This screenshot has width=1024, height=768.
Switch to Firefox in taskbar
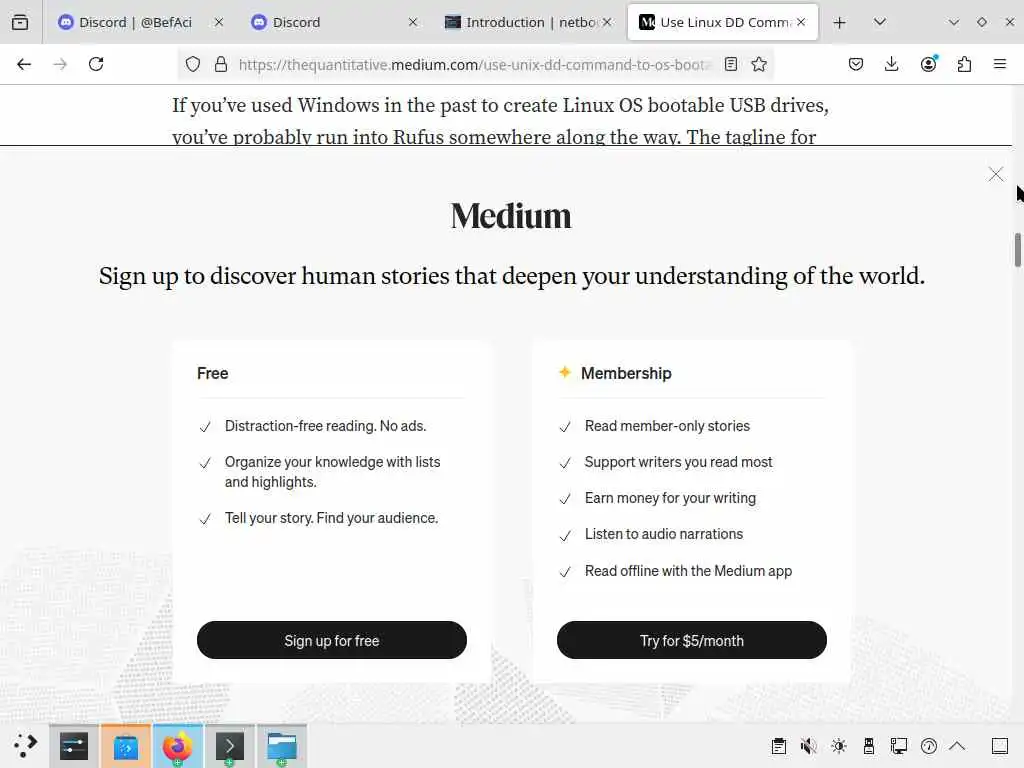click(178, 746)
